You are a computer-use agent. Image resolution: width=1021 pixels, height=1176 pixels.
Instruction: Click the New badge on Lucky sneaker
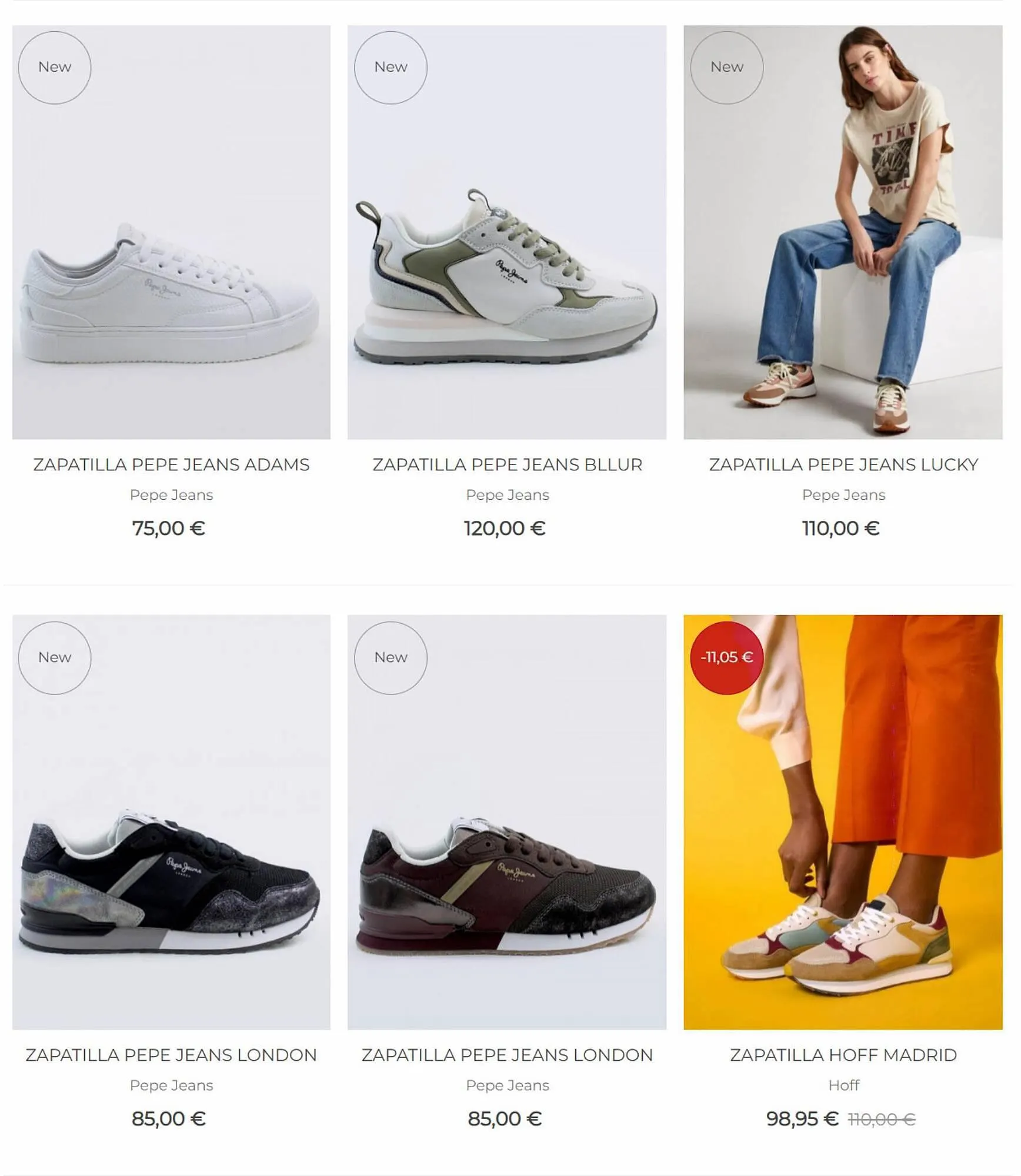727,68
